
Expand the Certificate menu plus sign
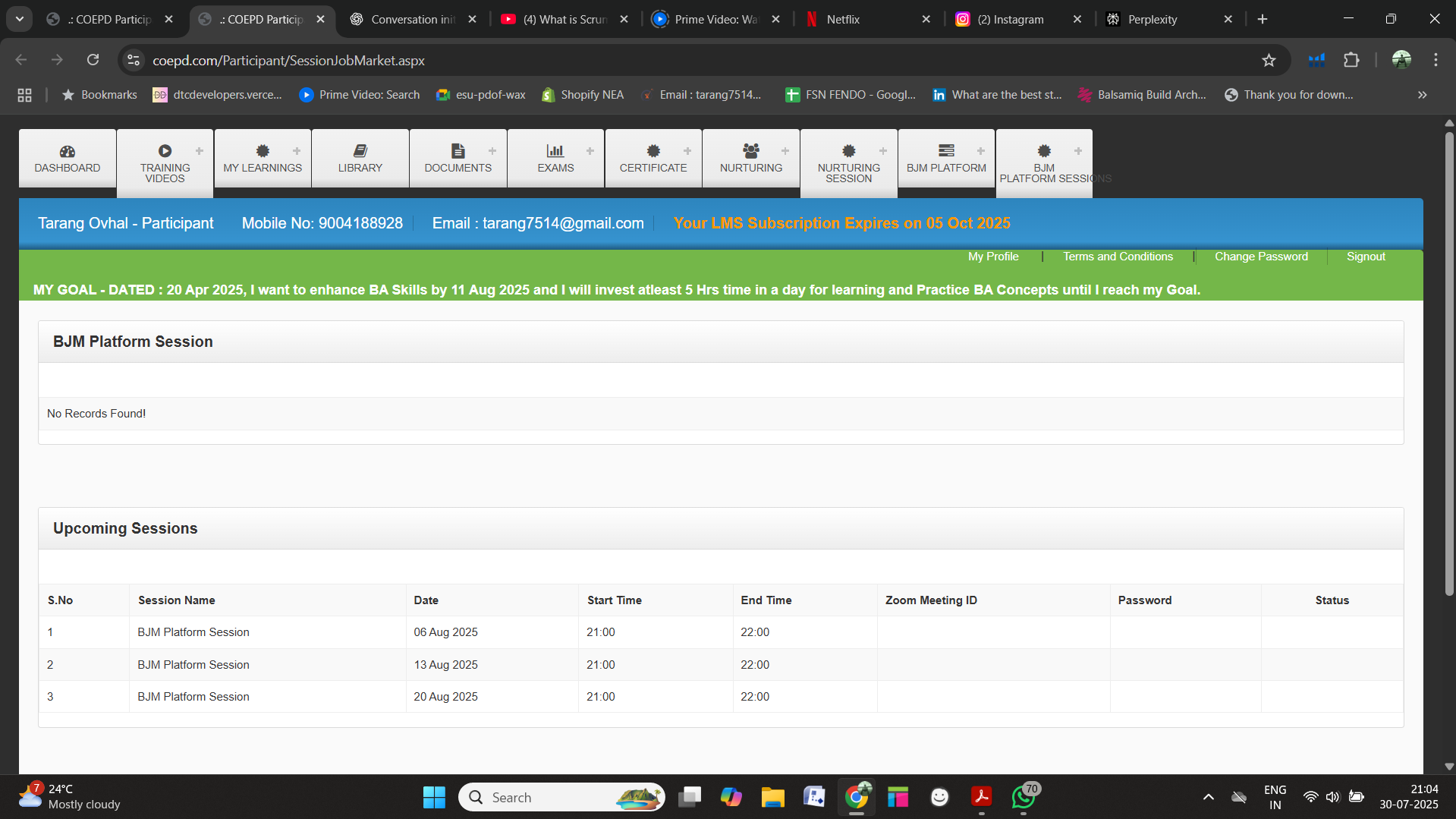[687, 151]
